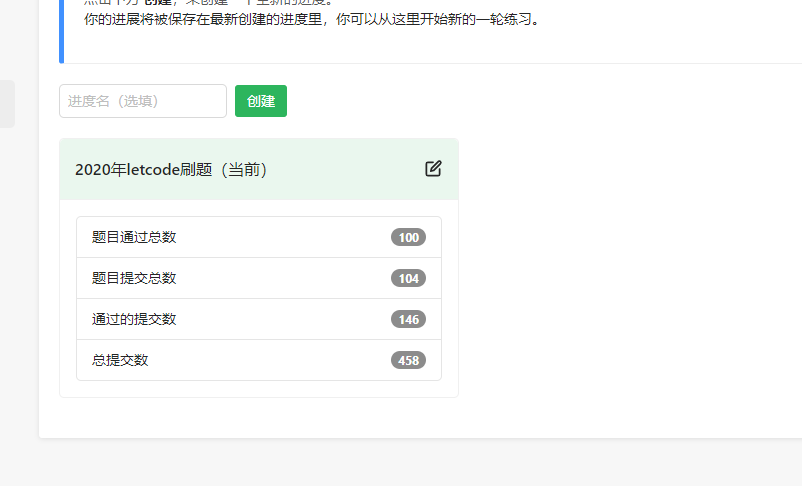Click the 2020年letcode刷题（当前）title

coord(172,169)
